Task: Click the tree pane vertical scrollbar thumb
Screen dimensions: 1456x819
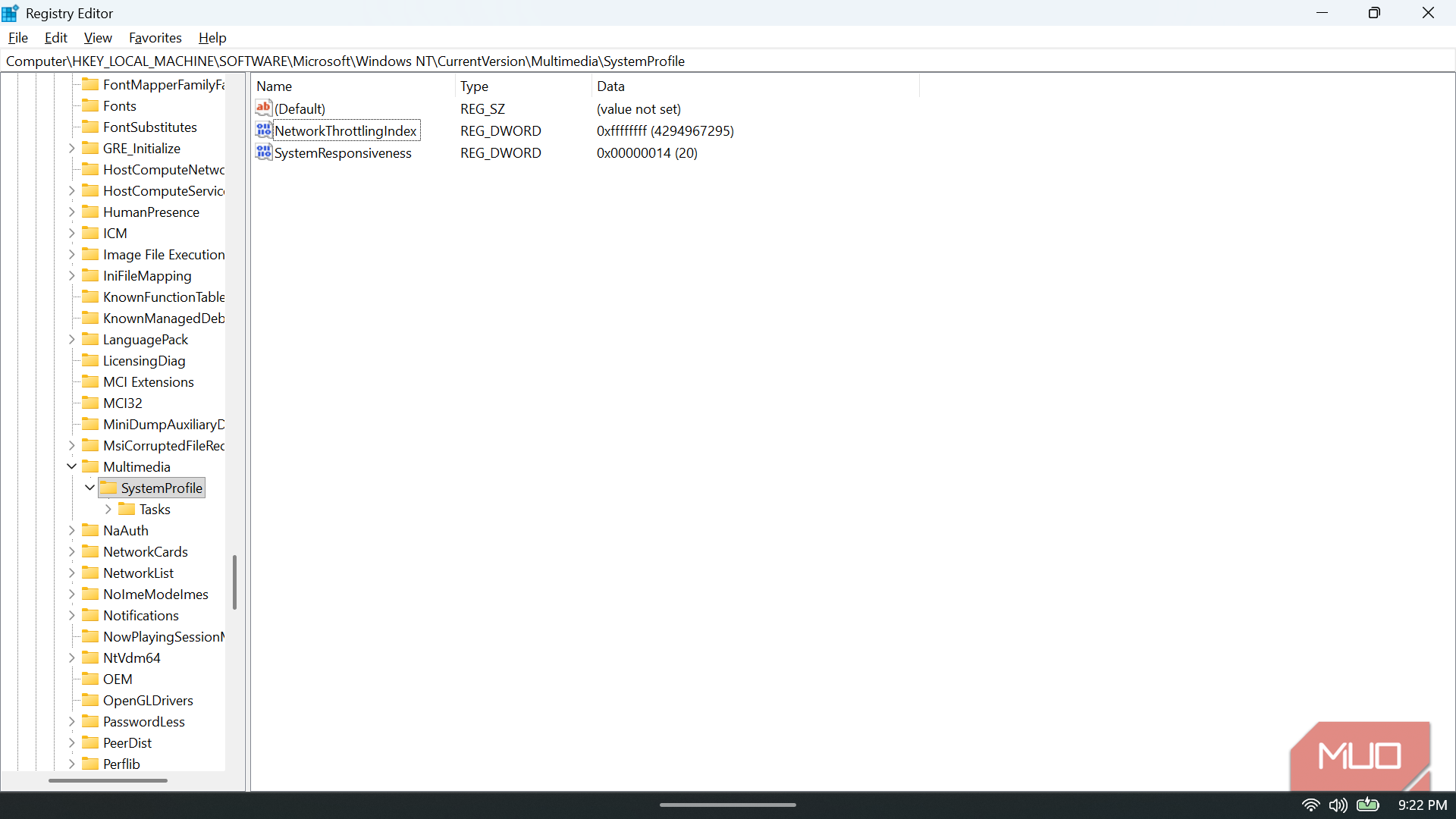Action: (x=234, y=582)
